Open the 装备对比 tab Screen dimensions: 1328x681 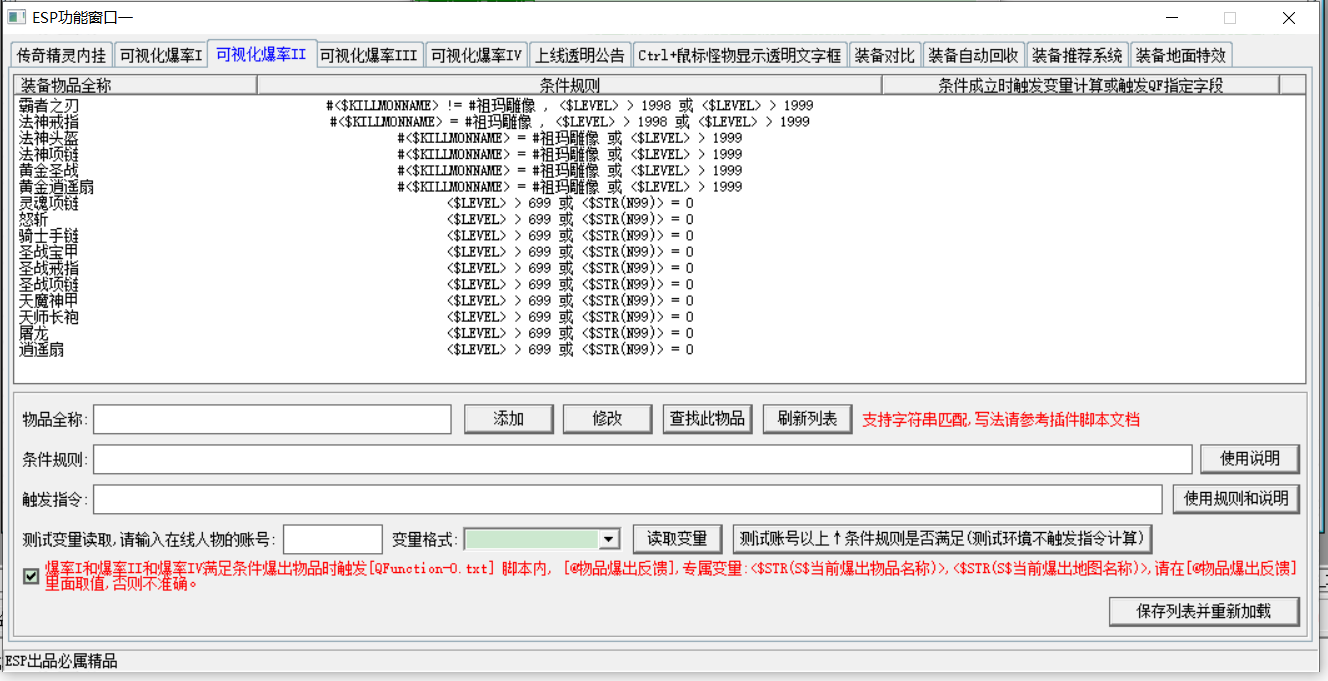click(x=884, y=55)
